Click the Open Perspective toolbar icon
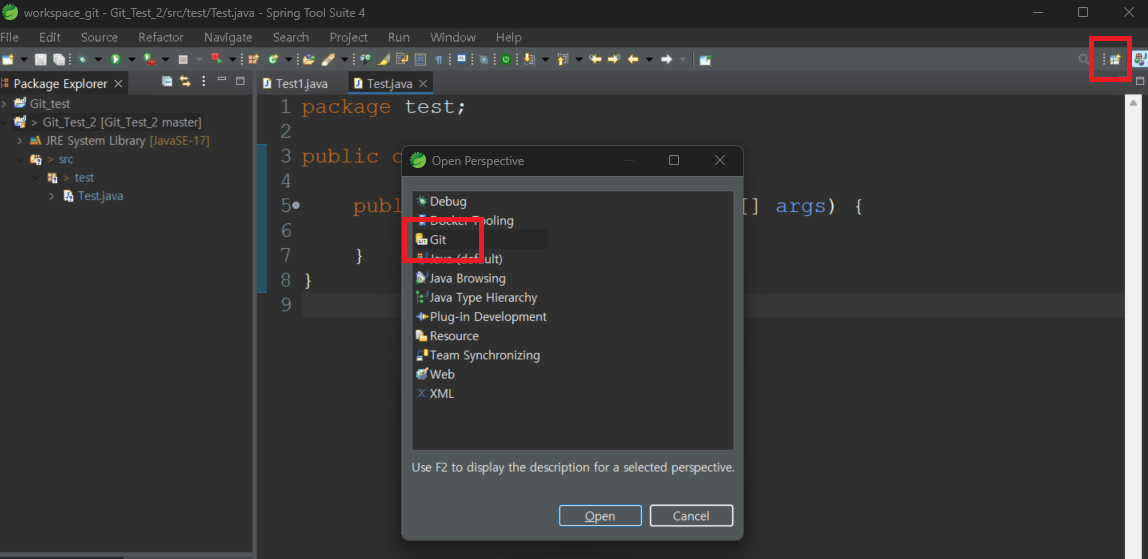Image resolution: width=1148 pixels, height=559 pixels. pos(1114,59)
